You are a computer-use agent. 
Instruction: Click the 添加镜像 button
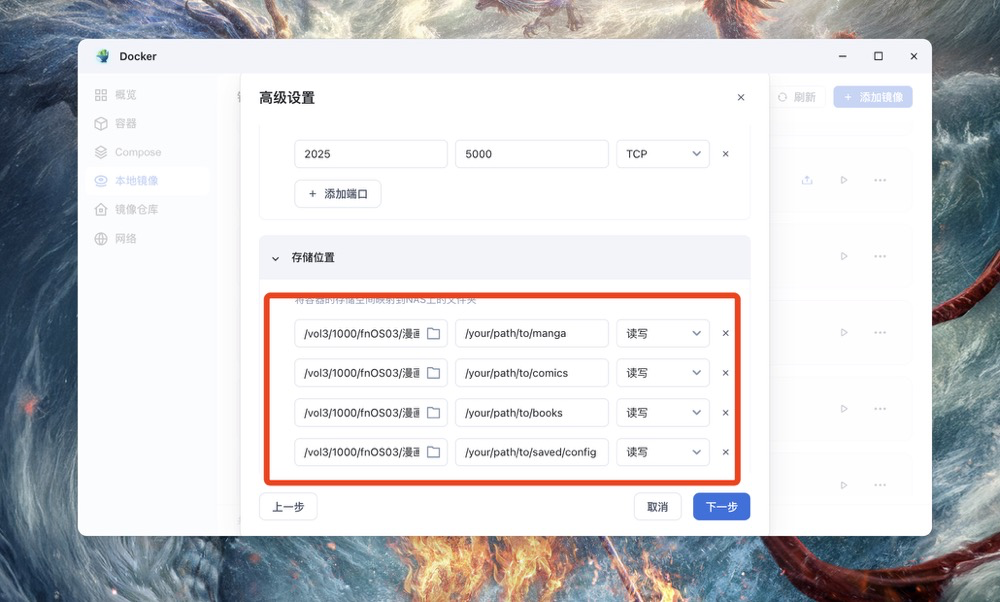(x=873, y=98)
